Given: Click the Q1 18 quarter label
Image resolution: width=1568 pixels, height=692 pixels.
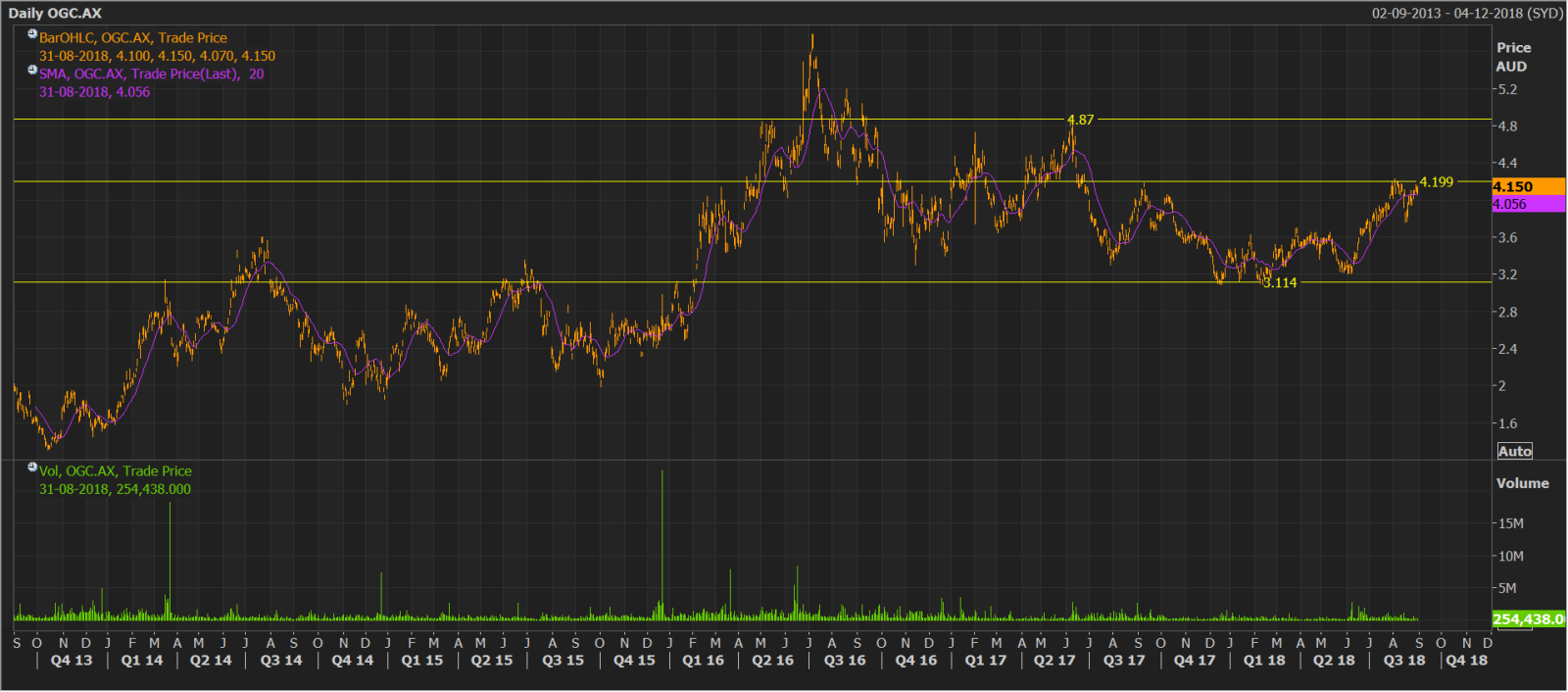Looking at the screenshot, I should (1264, 661).
